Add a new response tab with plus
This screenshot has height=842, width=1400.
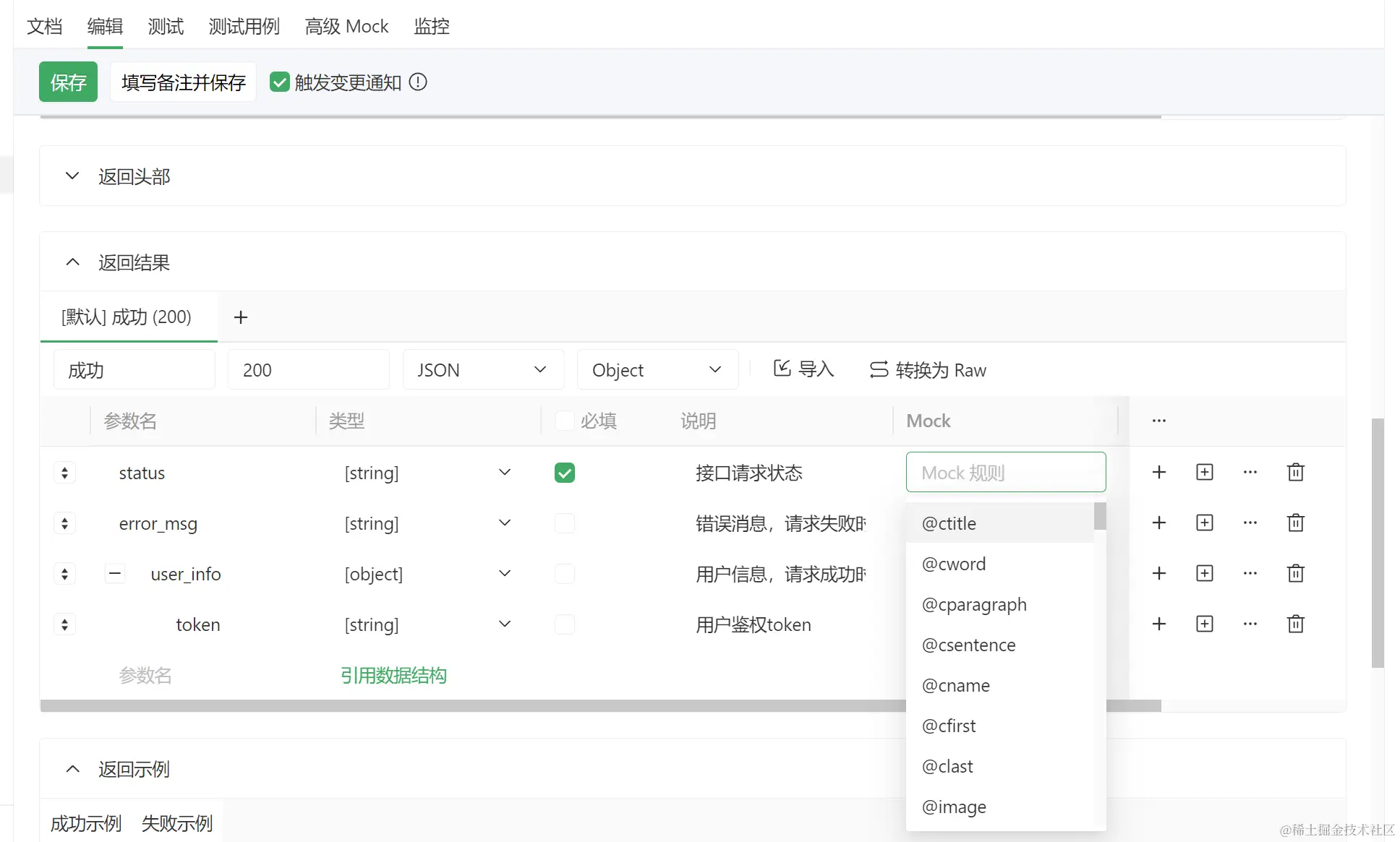click(x=241, y=317)
